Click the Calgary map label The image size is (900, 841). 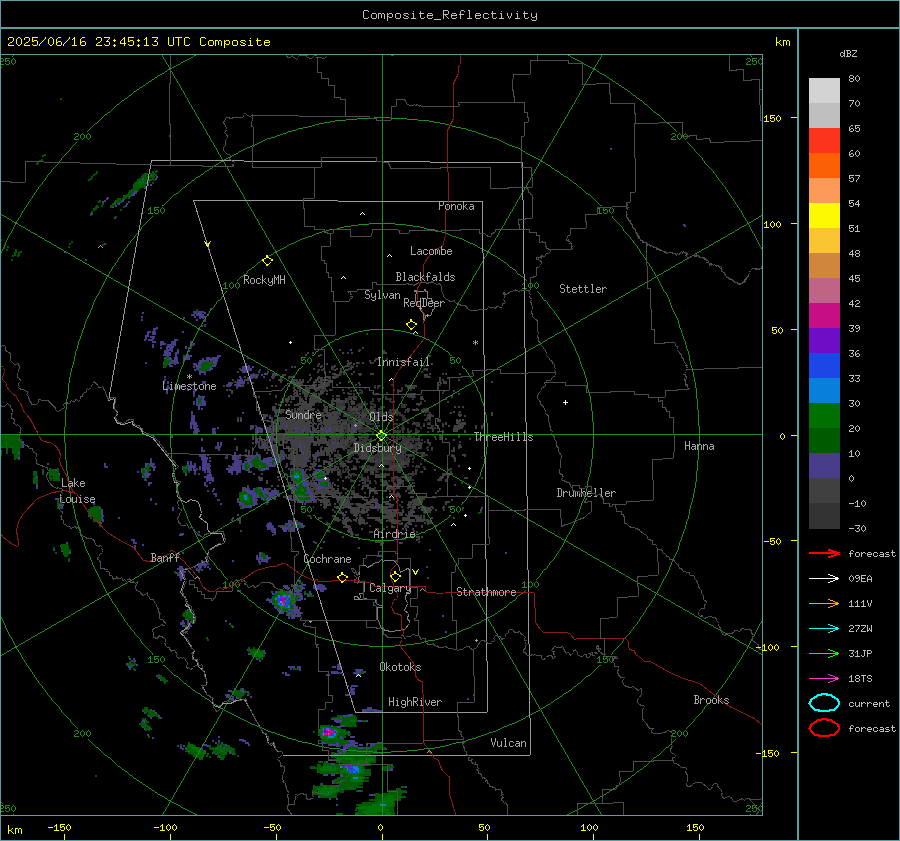coord(390,588)
